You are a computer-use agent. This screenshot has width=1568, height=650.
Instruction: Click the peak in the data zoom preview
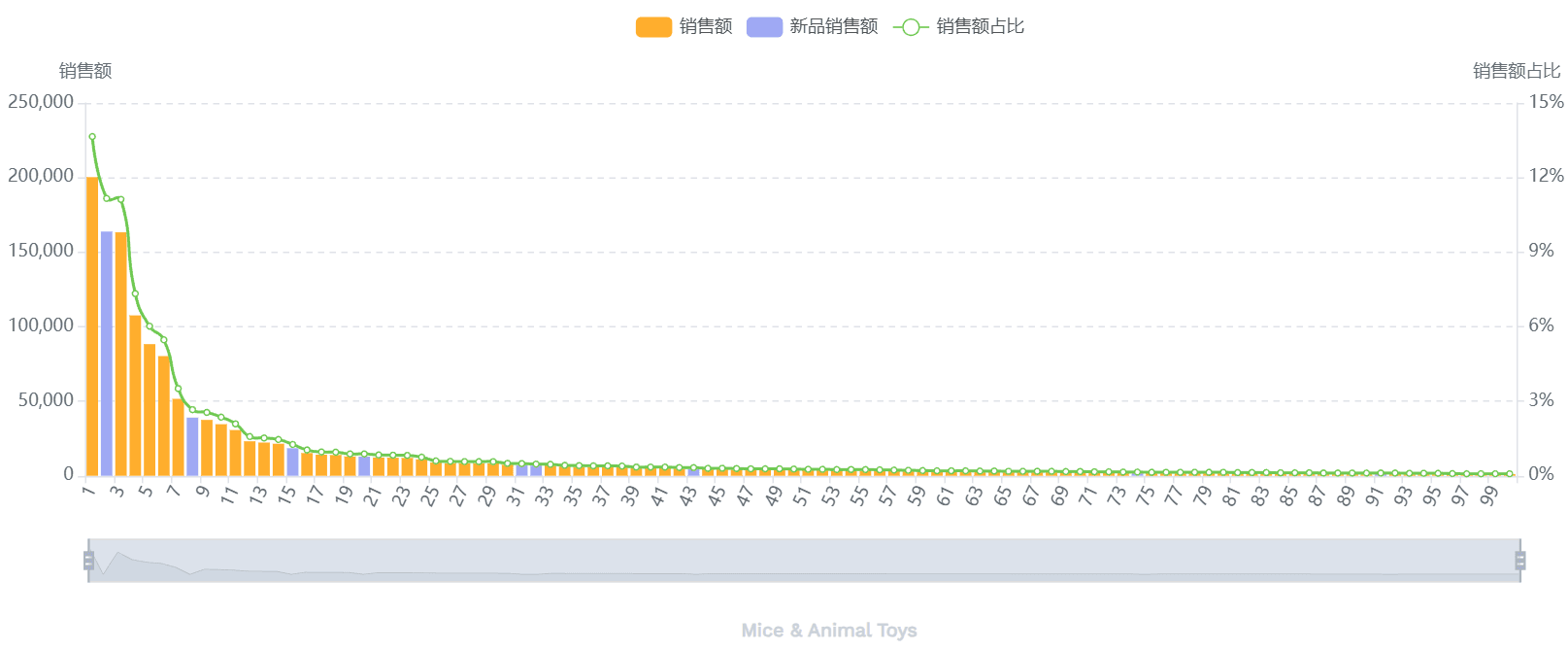coord(117,554)
